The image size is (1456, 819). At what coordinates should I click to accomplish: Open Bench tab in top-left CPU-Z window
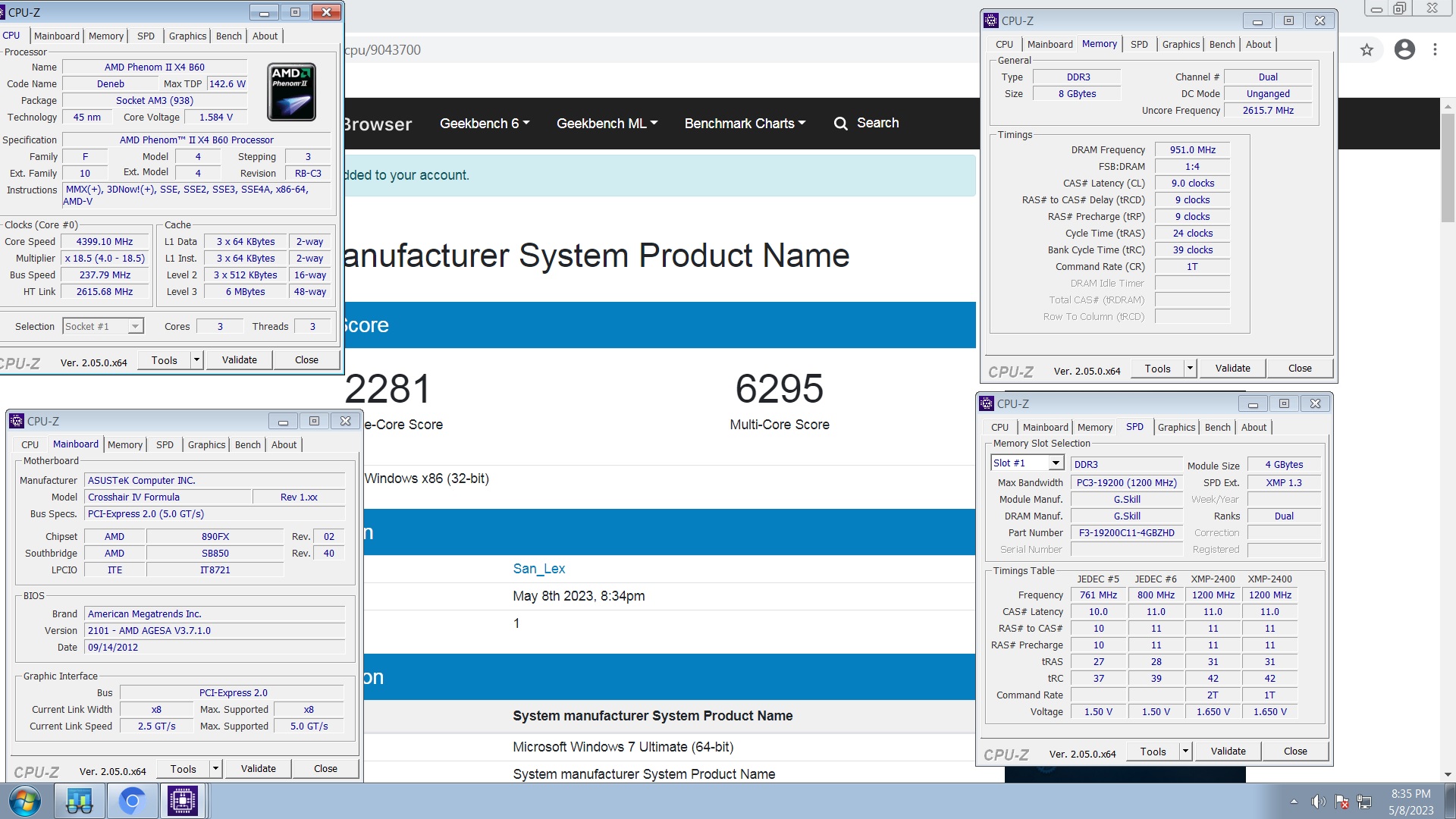click(x=229, y=36)
